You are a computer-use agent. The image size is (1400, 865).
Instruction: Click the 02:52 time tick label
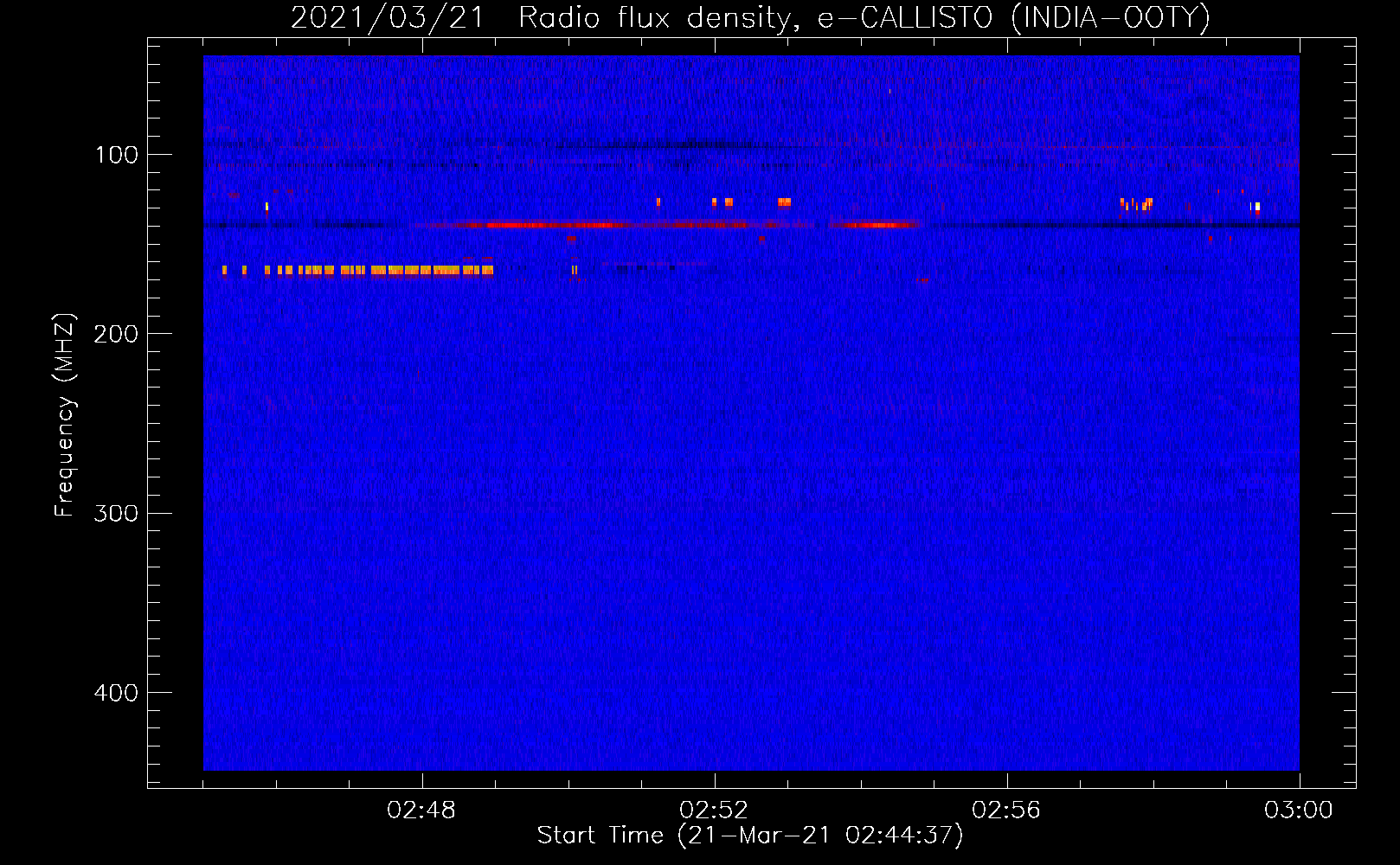(714, 810)
